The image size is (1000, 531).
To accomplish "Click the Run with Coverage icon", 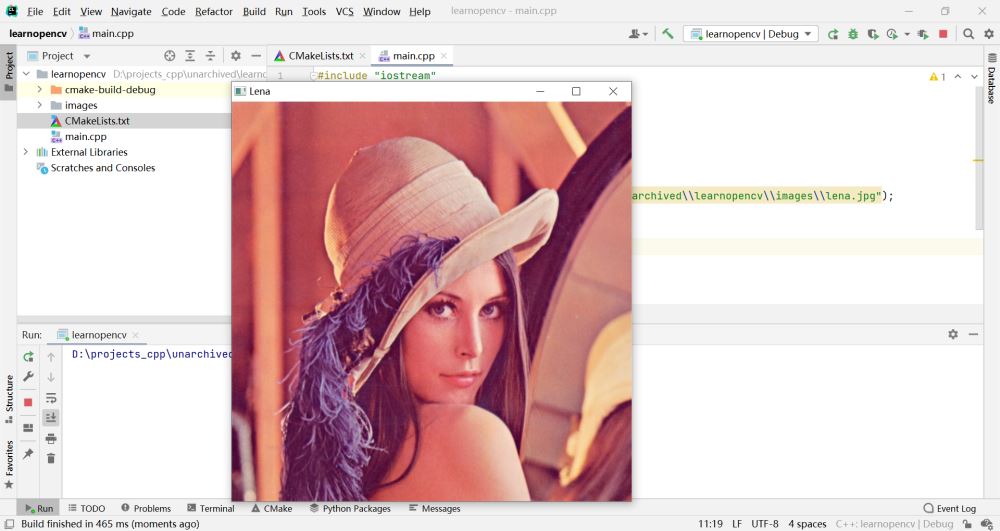I will pyautogui.click(x=872, y=34).
